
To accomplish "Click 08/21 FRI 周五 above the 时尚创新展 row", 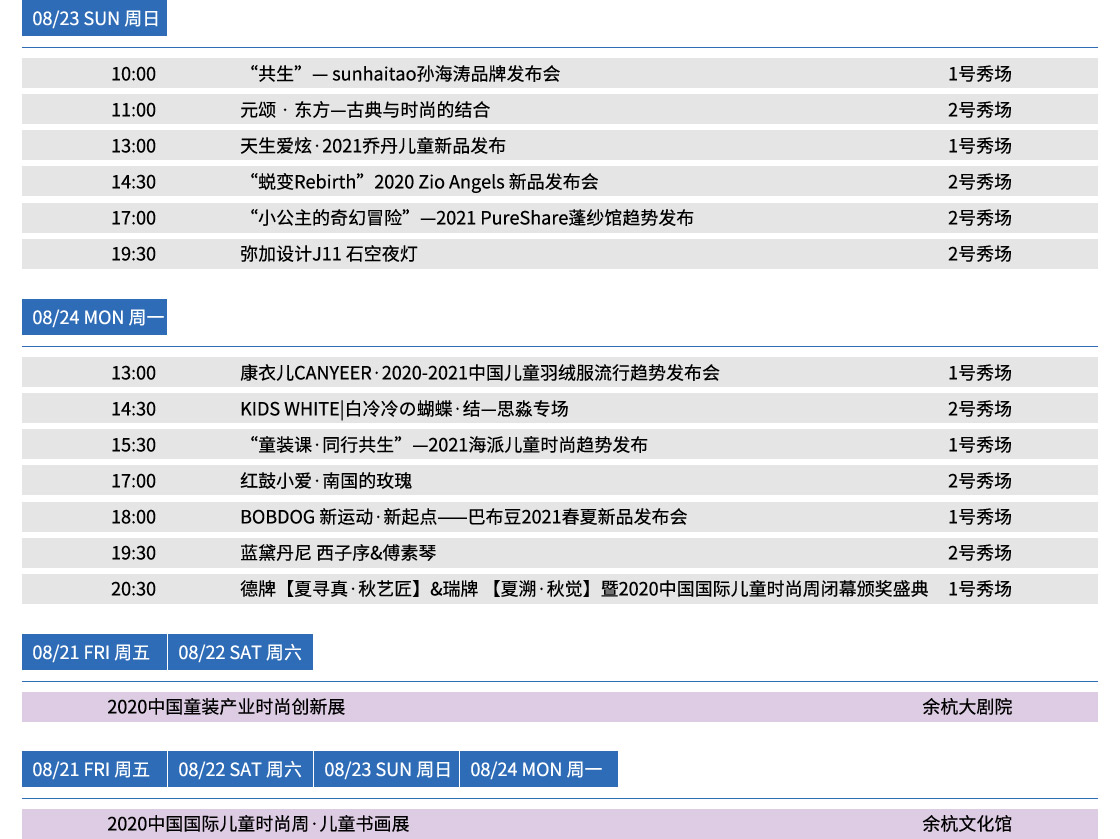I will (94, 652).
